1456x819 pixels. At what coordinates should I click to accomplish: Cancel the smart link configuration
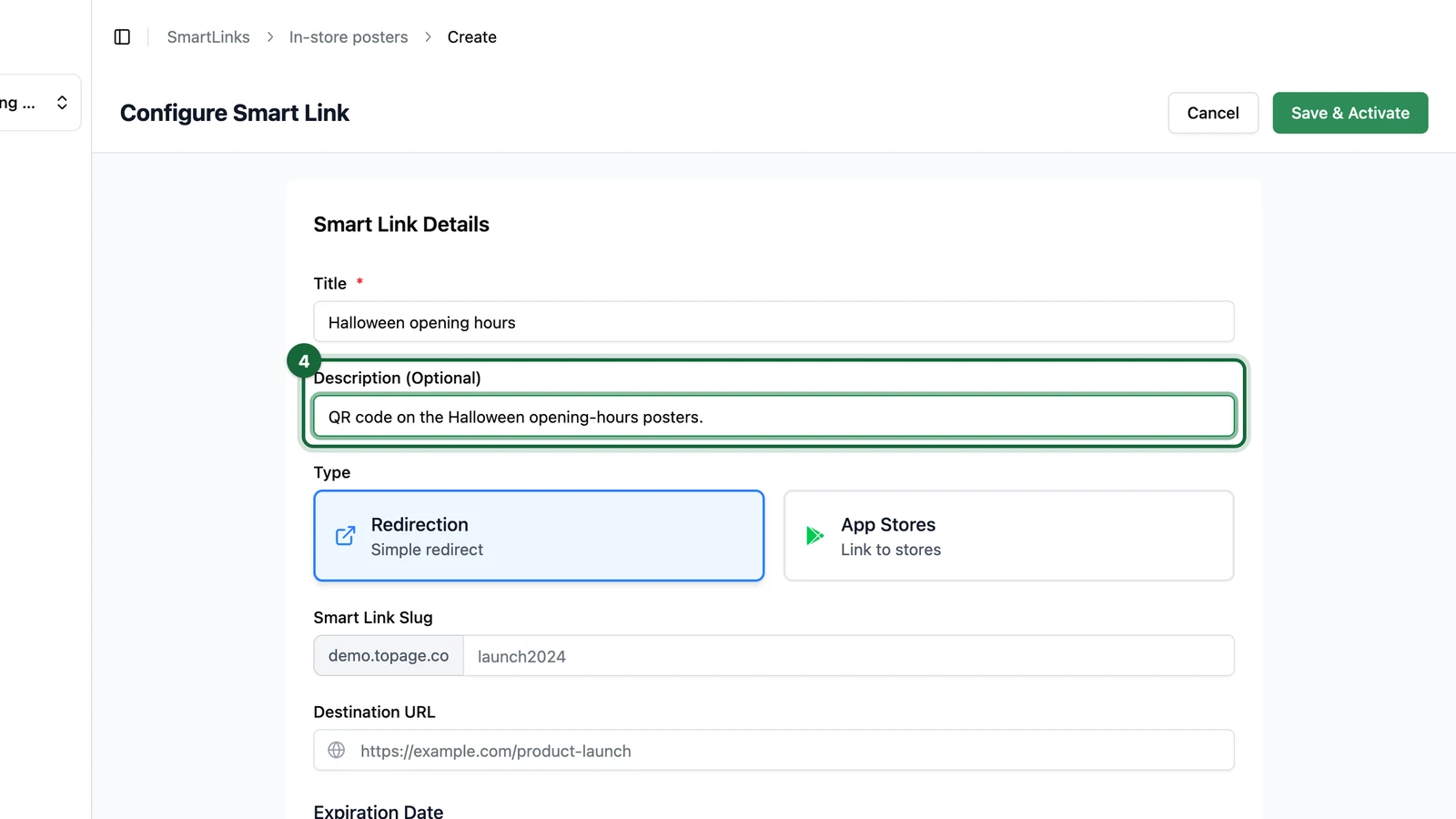[1213, 113]
